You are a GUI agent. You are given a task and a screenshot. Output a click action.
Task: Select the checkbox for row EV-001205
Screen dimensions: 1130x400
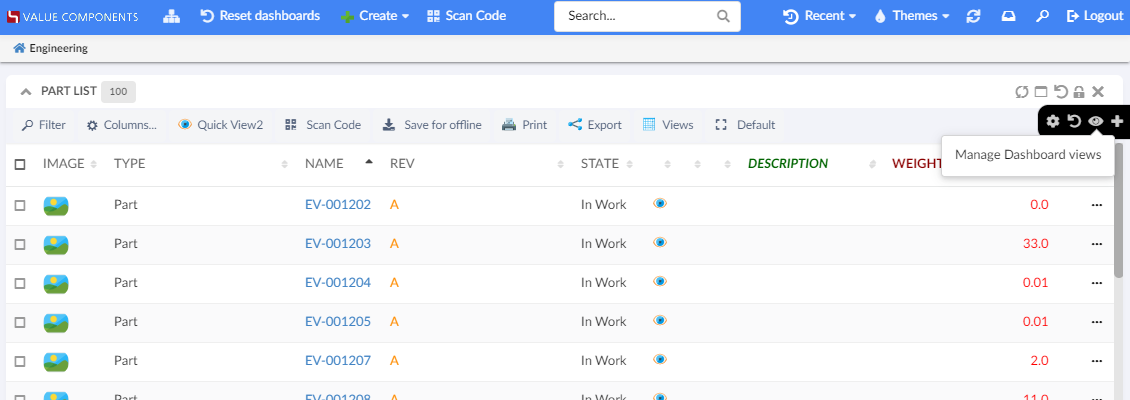click(20, 322)
